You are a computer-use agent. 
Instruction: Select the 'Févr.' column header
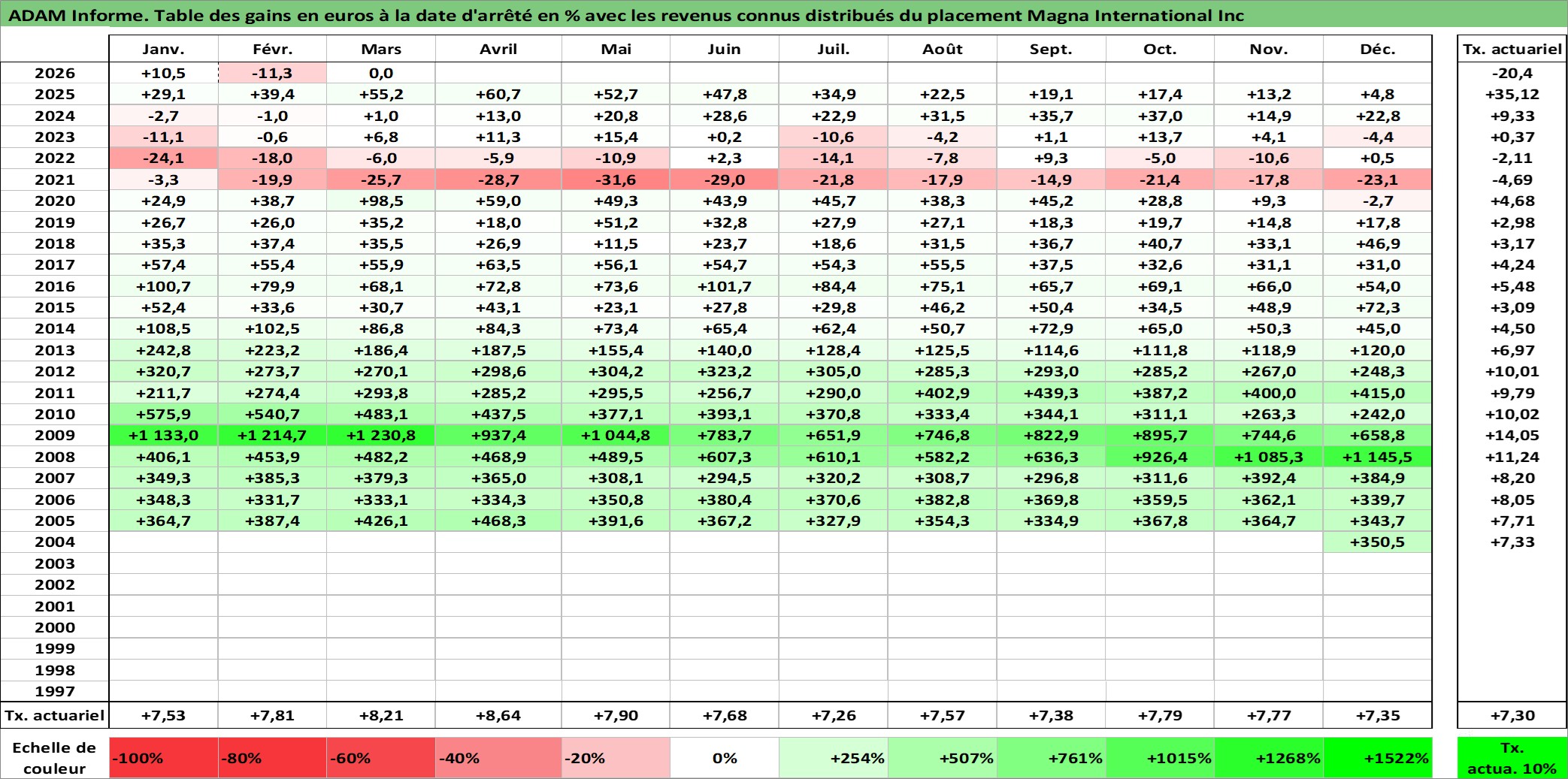coord(272,49)
